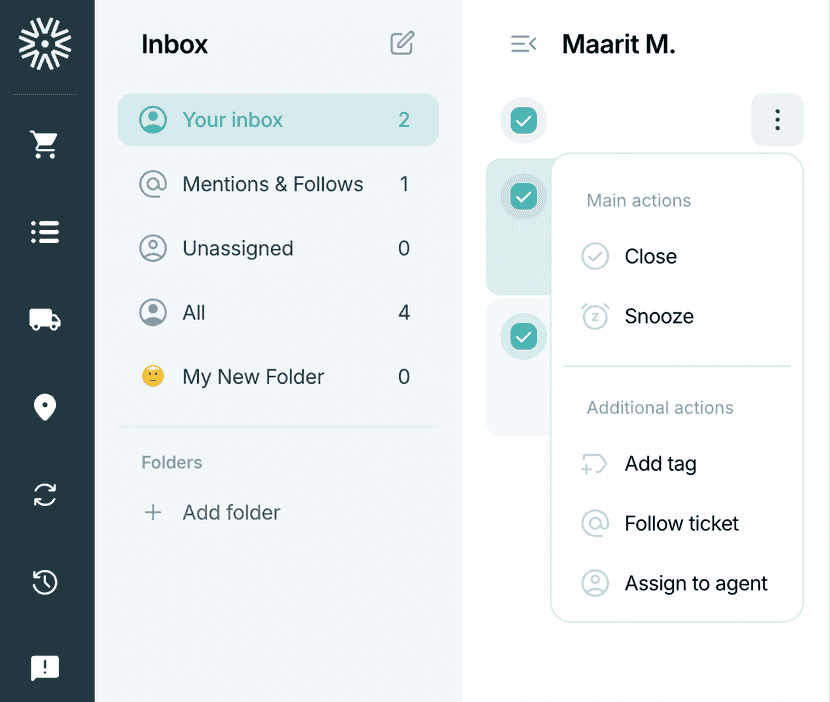Uncheck the first conversation checkbox
Screen dimensions: 830x702
pyautogui.click(x=524, y=197)
